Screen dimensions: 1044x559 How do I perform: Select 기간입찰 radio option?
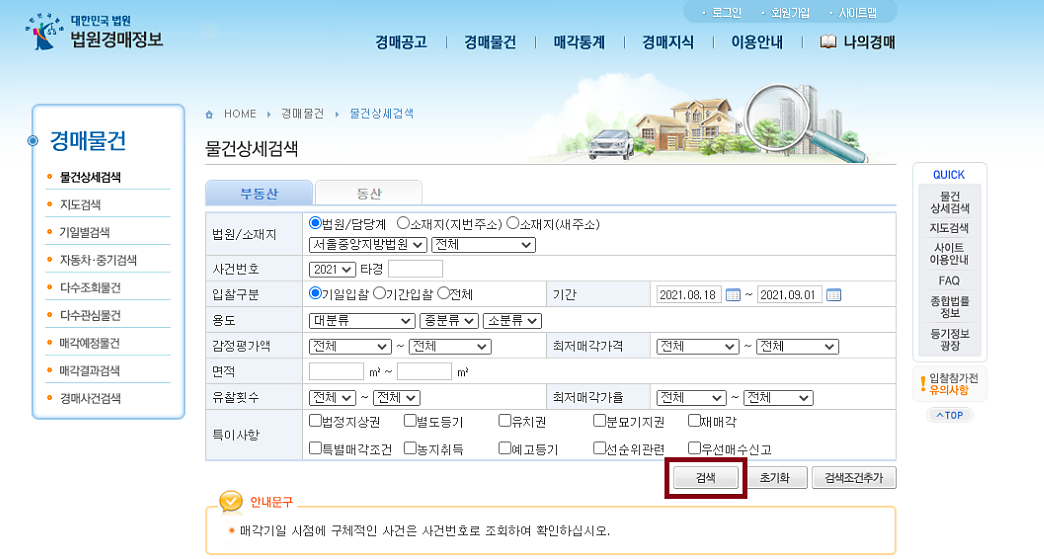click(x=380, y=293)
